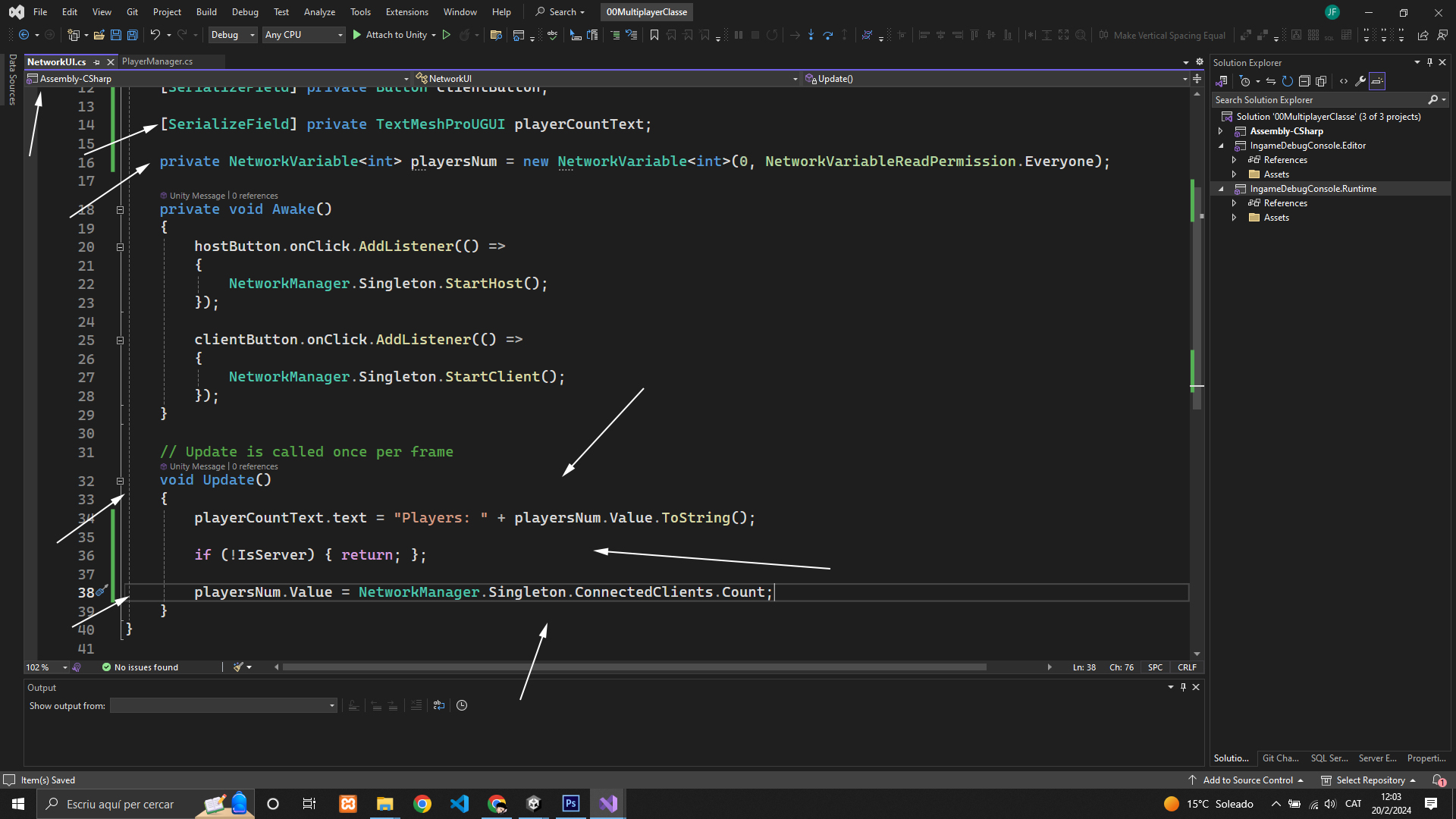Collapse All in Solution Explorer toolbar
The image size is (1456, 819).
coord(1304,81)
